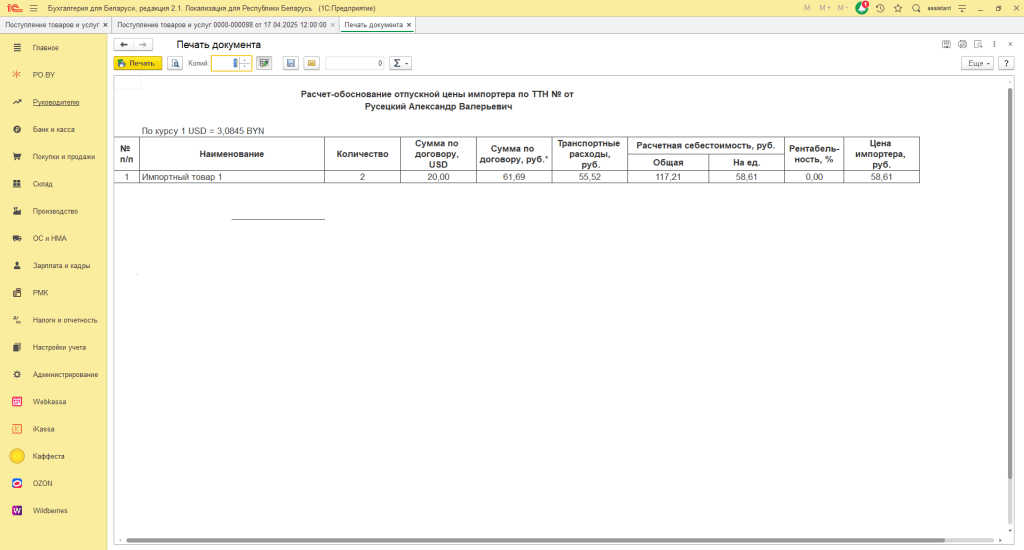Click the vertical scrollbar of the document
1024x550 pixels.
[x=1010, y=283]
